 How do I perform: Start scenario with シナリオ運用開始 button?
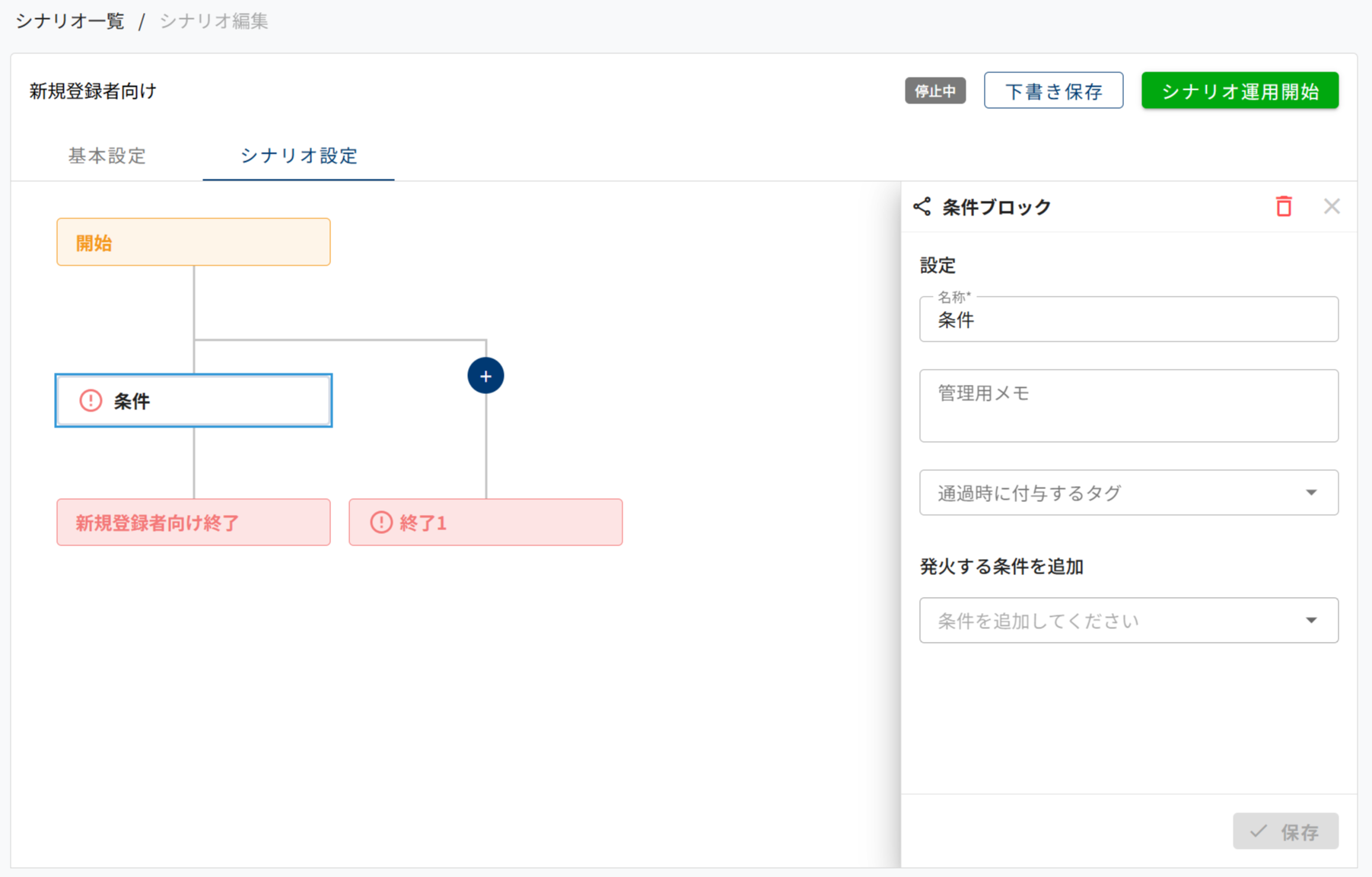click(1240, 91)
